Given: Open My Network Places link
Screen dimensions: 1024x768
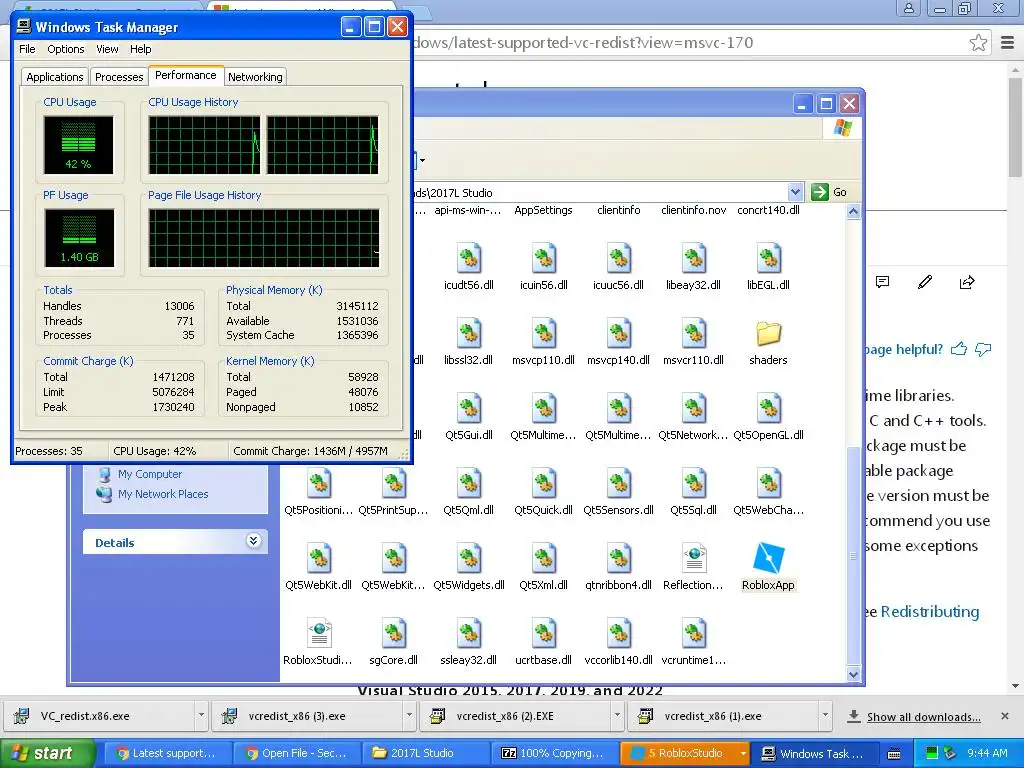Looking at the screenshot, I should (x=163, y=494).
